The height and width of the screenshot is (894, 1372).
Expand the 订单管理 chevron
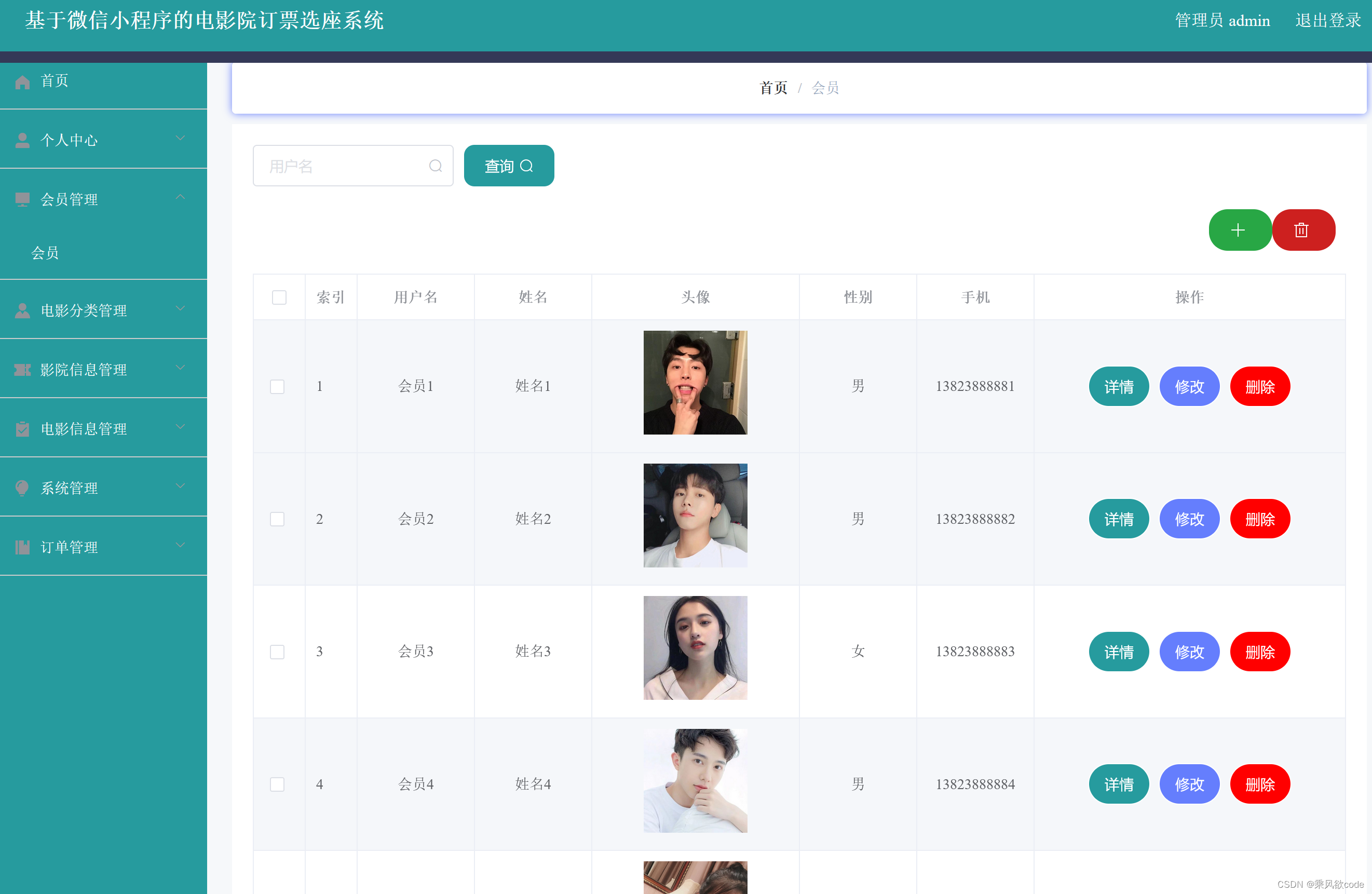181,545
